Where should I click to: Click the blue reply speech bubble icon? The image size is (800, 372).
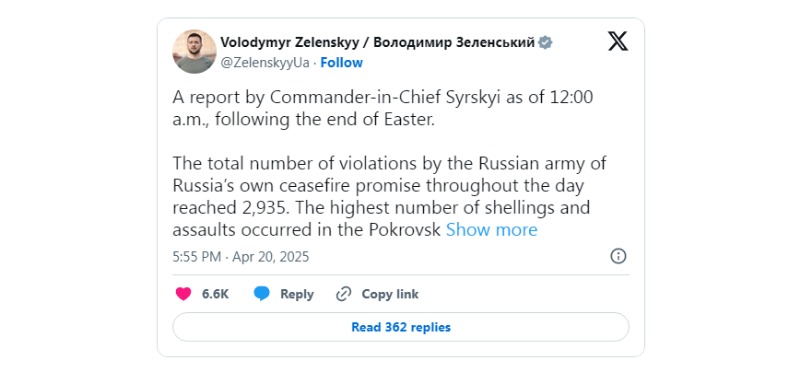(x=262, y=294)
